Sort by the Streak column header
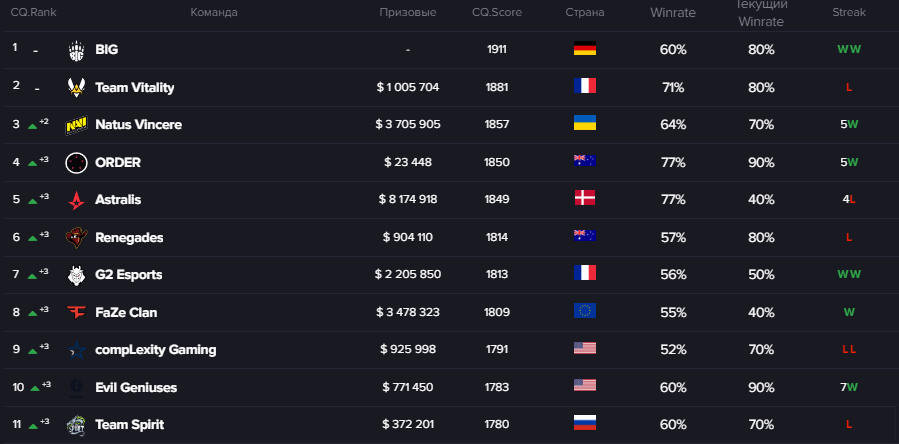The width and height of the screenshot is (899, 444). [849, 13]
